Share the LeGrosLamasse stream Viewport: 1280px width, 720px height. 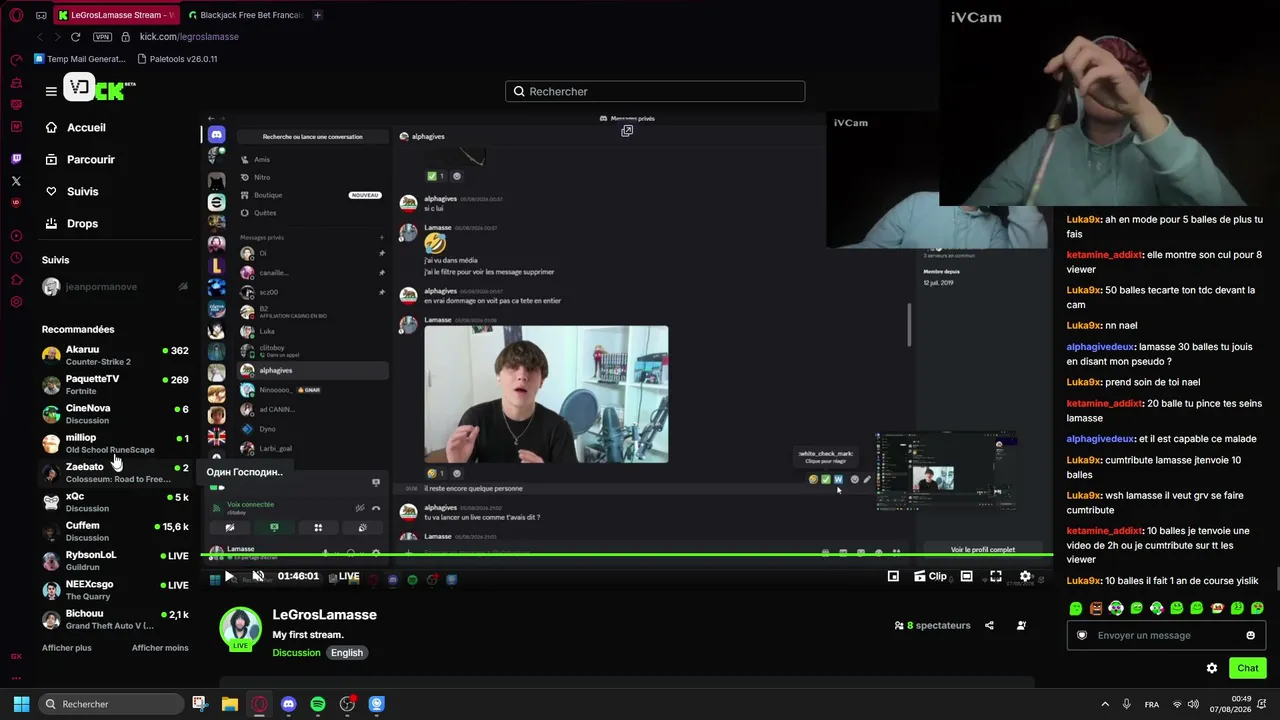[x=989, y=626]
